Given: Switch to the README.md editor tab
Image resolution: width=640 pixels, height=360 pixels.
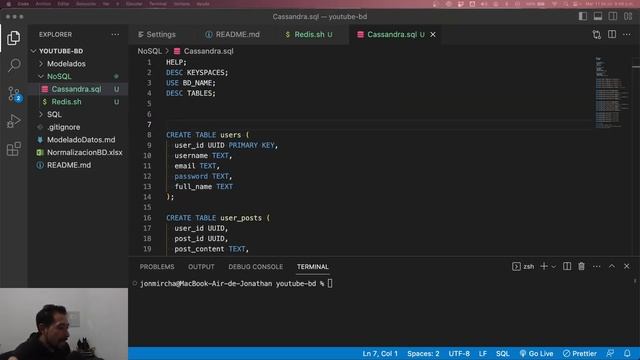Looking at the screenshot, I should 233,35.
